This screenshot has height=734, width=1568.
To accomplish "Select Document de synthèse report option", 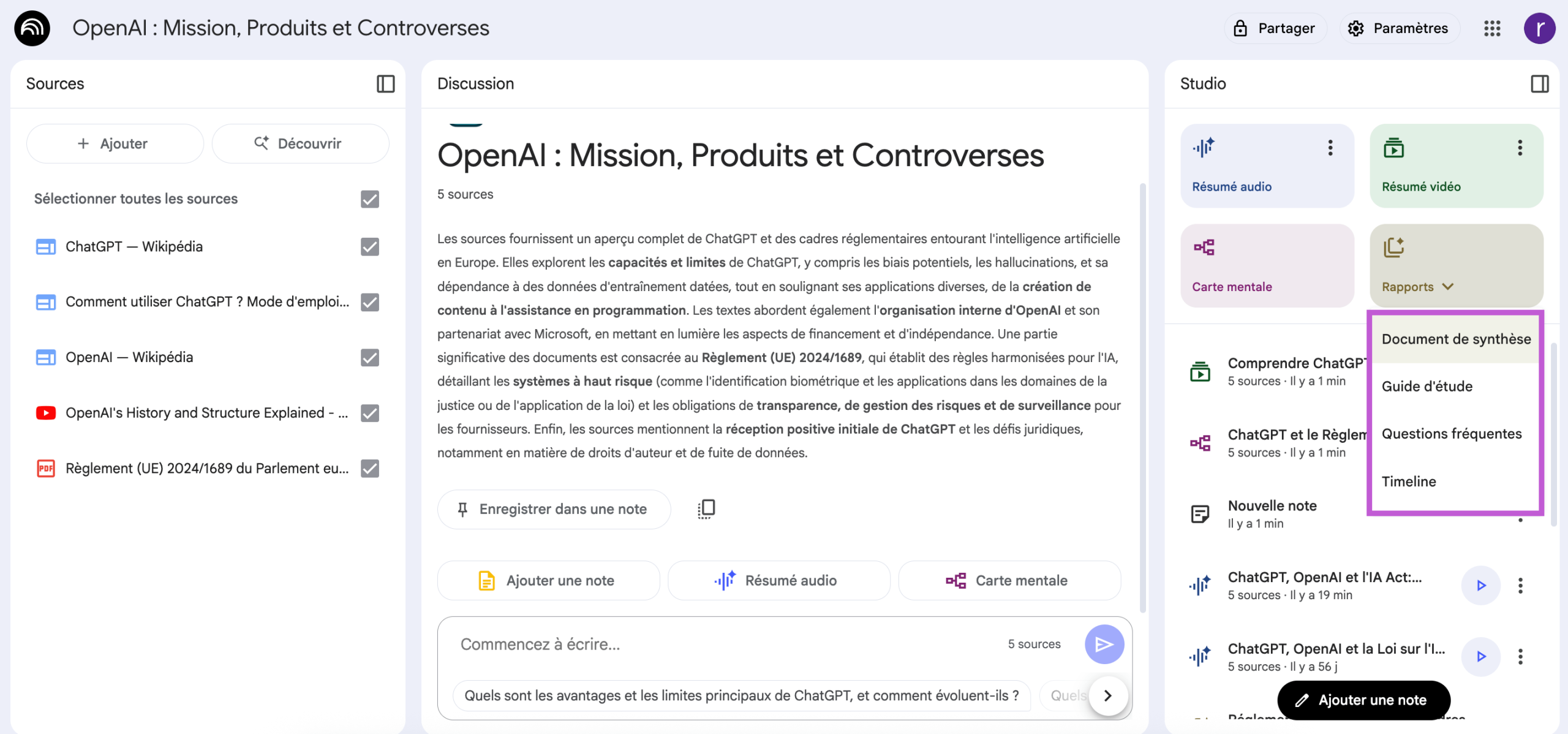I will click(1456, 339).
